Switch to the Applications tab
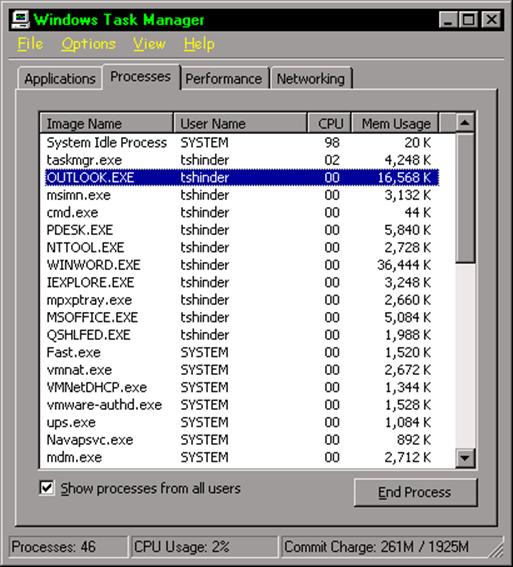 click(60, 78)
